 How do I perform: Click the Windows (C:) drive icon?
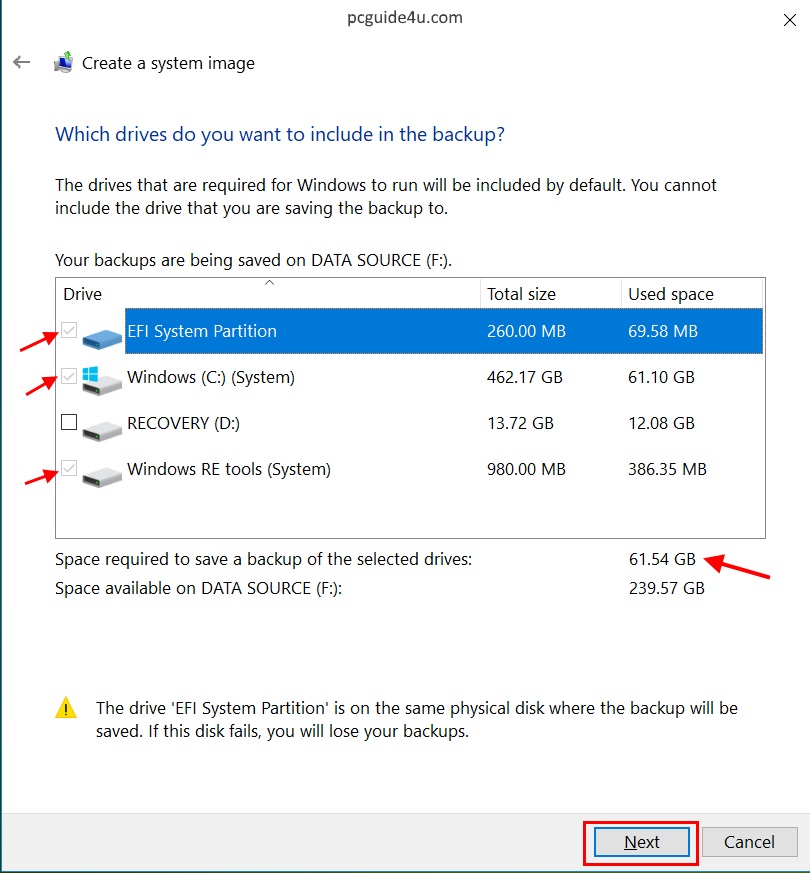102,381
